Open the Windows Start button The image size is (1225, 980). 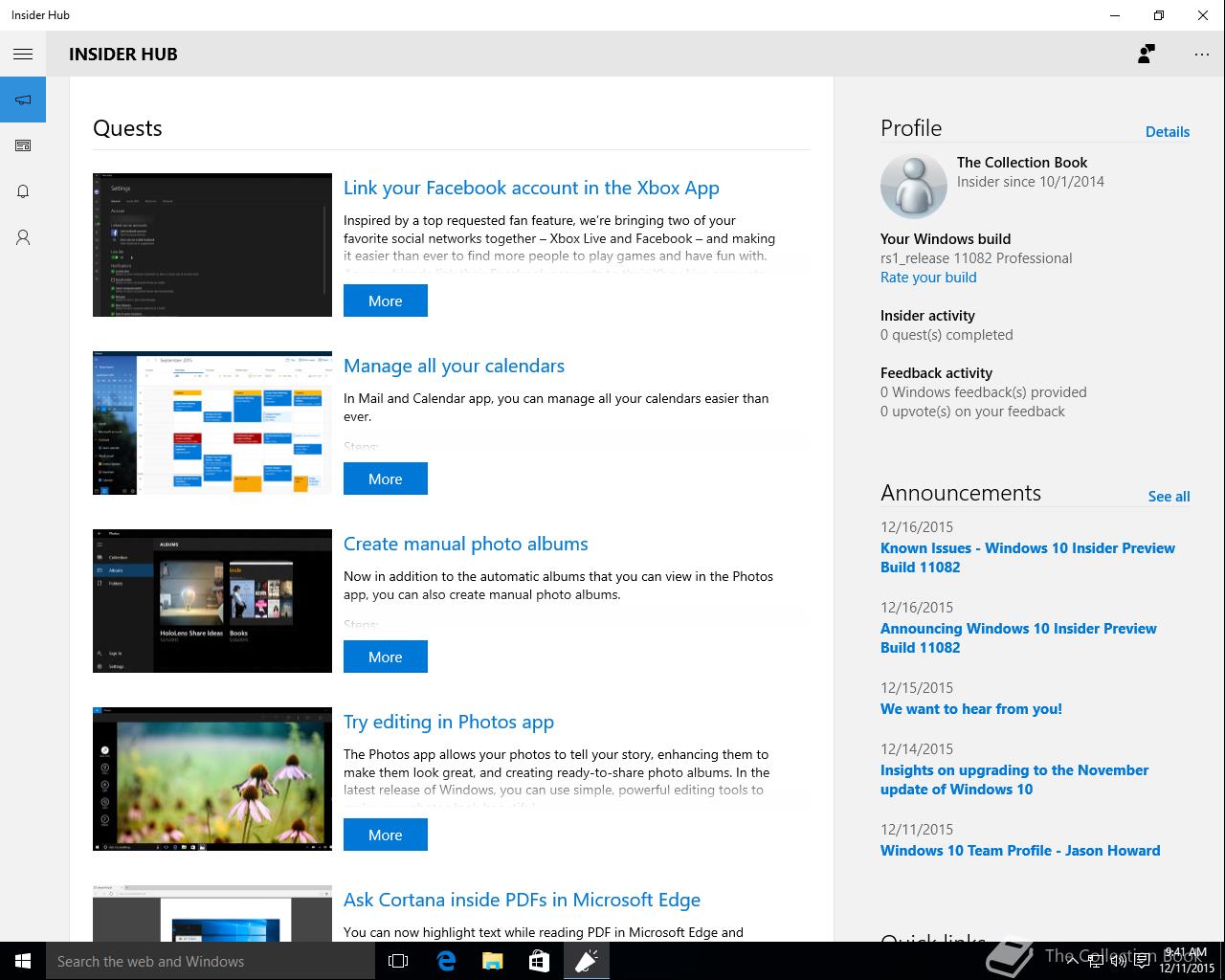click(x=23, y=961)
